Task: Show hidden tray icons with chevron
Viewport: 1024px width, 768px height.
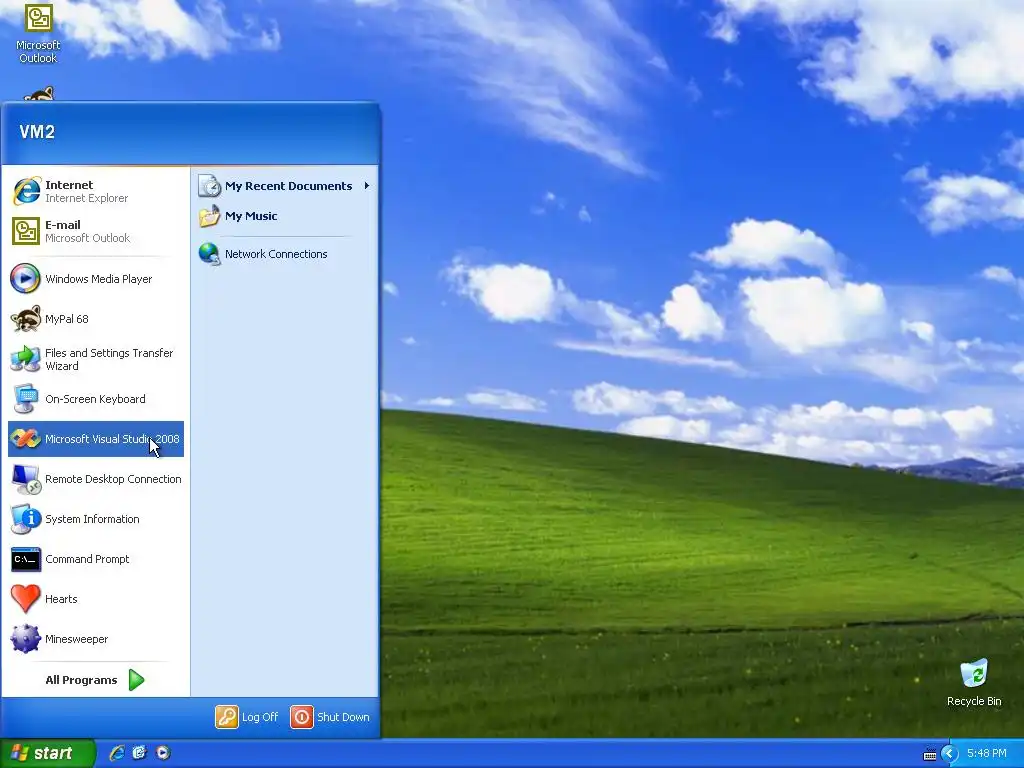Action: (x=950, y=754)
